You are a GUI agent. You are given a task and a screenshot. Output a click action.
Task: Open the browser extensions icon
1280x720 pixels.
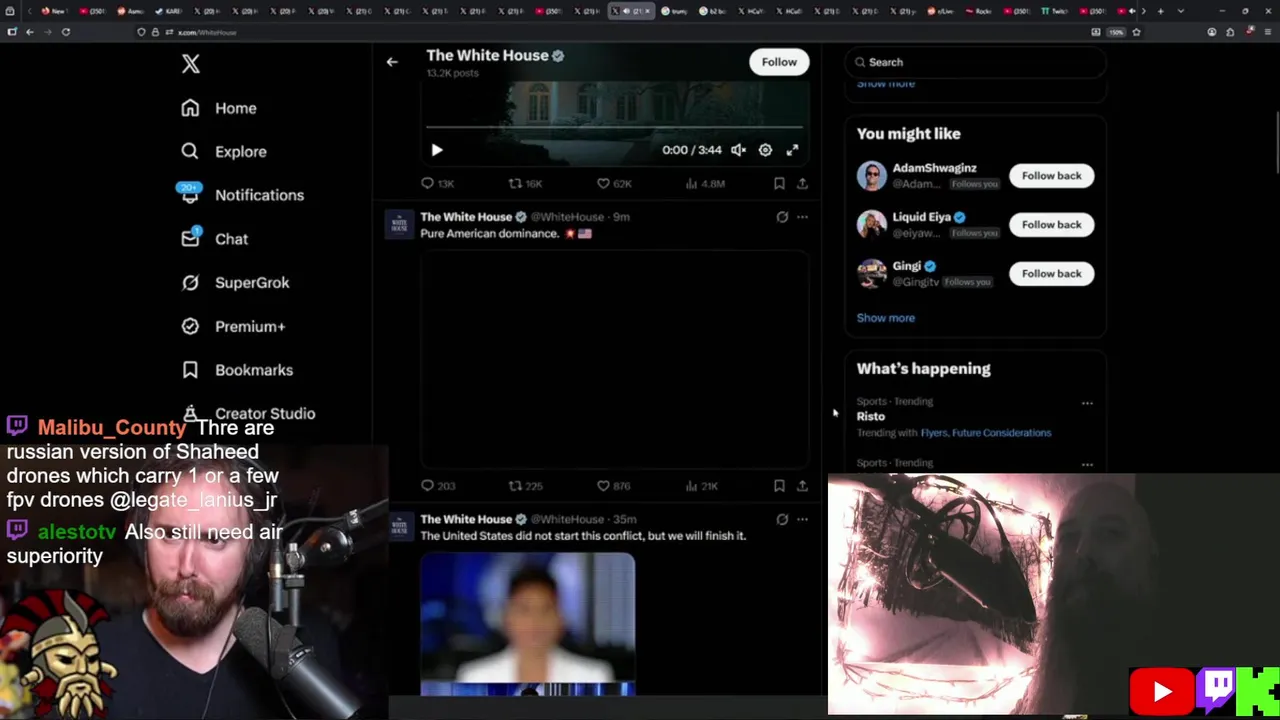click(1230, 32)
